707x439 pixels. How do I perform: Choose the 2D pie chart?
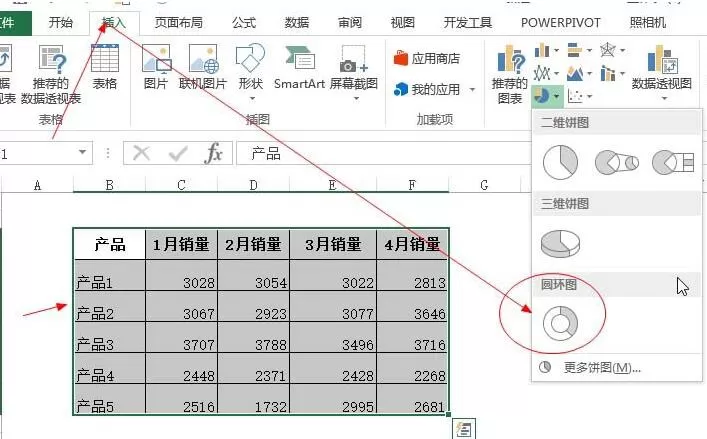pos(560,162)
